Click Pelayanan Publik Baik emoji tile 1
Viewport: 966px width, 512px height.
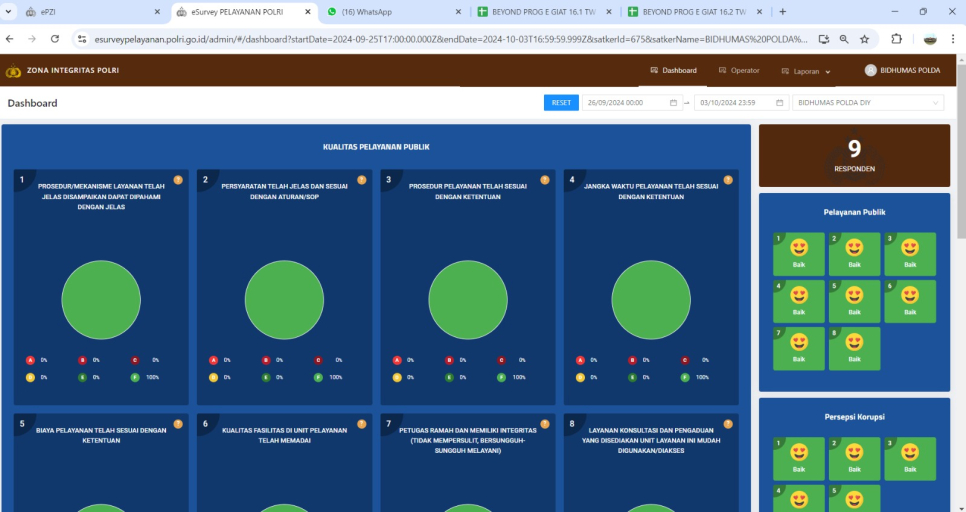(799, 254)
